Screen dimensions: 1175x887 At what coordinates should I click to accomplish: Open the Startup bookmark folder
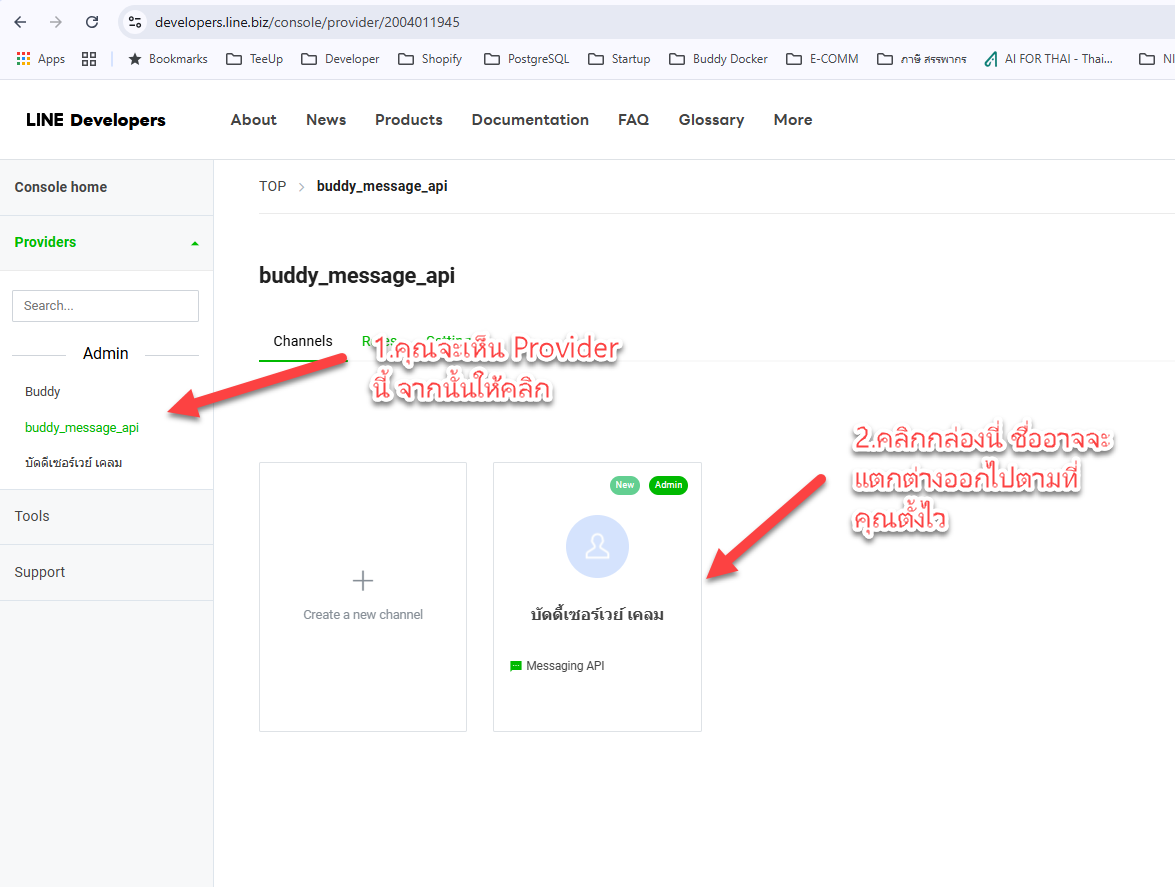619,58
